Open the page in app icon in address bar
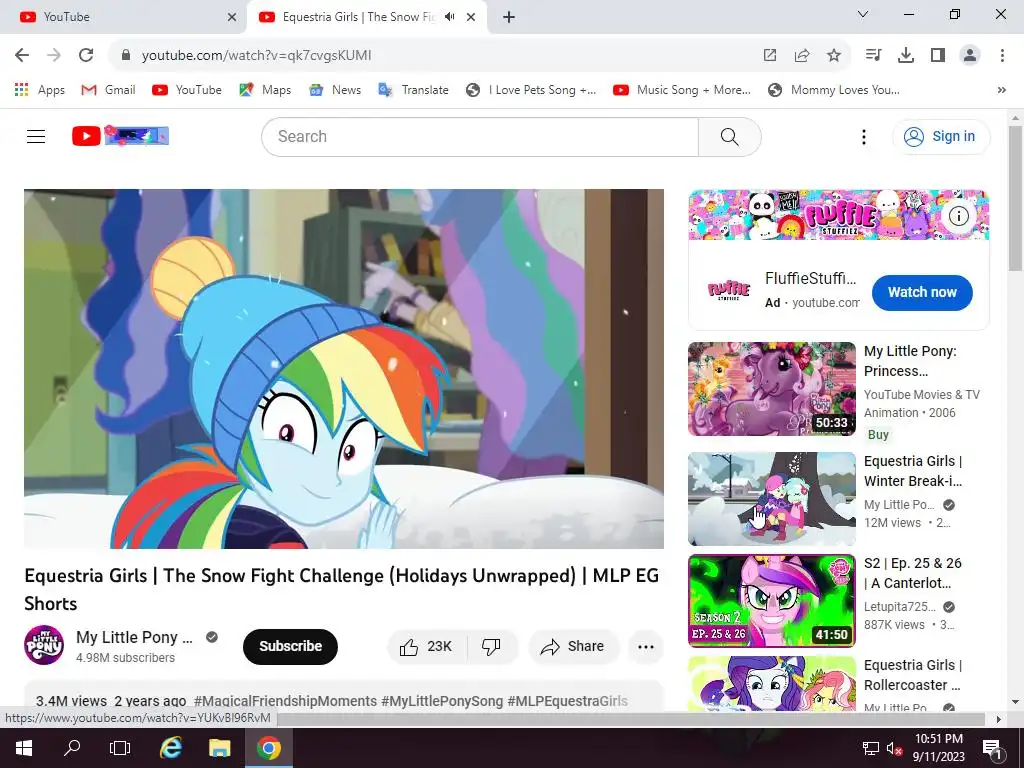This screenshot has height=768, width=1024. (x=770, y=56)
